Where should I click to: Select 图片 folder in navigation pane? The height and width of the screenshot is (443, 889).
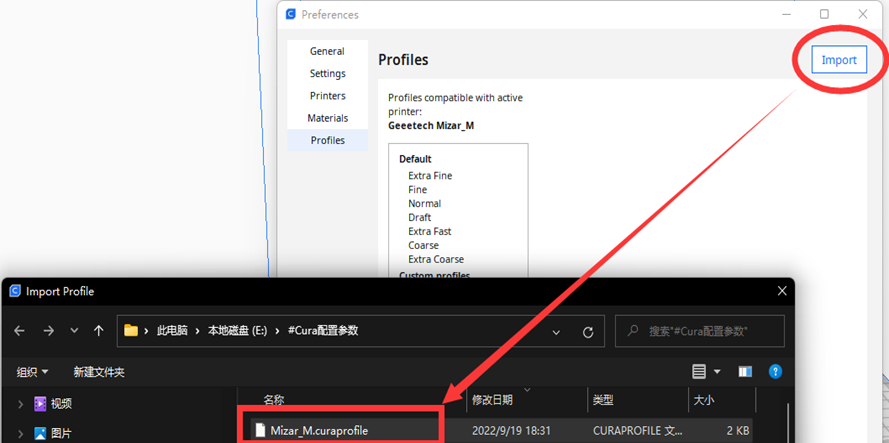coord(61,433)
